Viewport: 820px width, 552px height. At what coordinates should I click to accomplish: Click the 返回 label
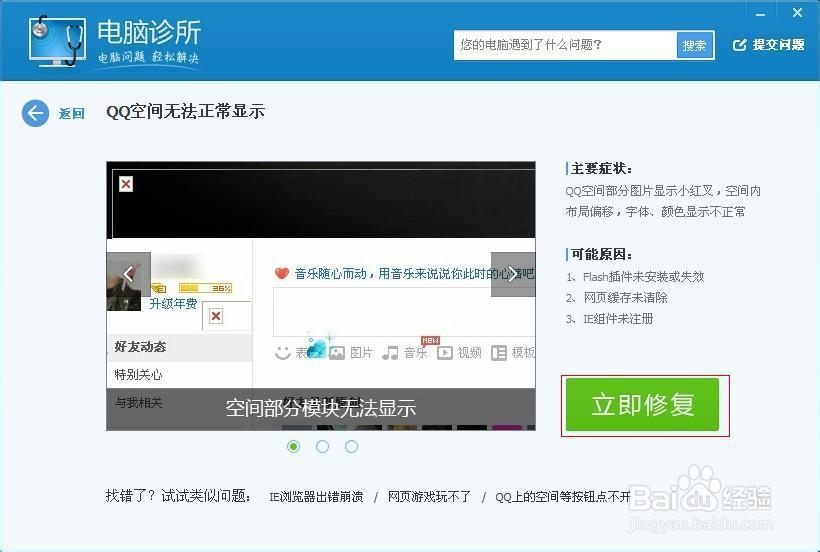point(72,113)
